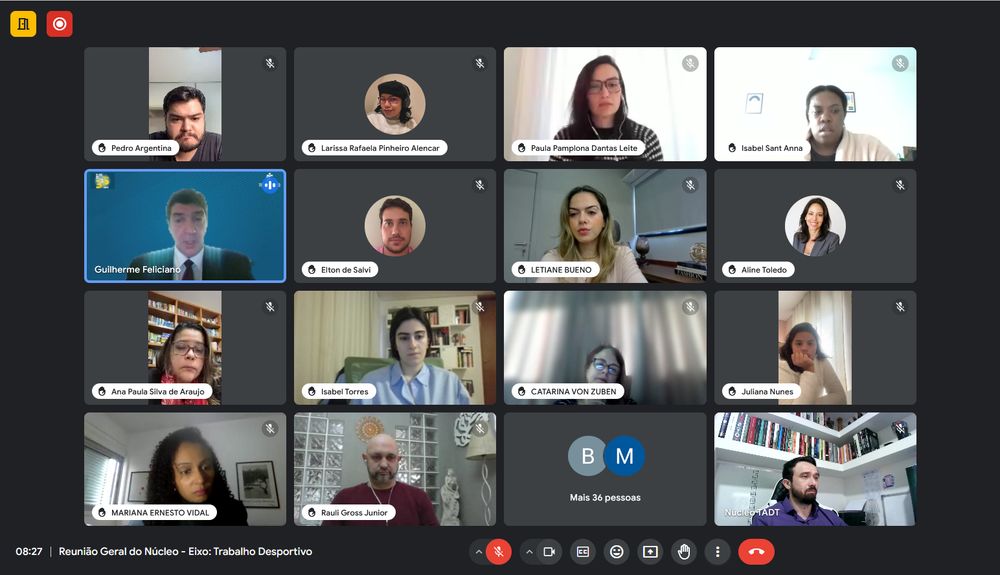This screenshot has height=575, width=1000.
Task: Expand the microphone audio settings chevron
Action: [x=478, y=552]
